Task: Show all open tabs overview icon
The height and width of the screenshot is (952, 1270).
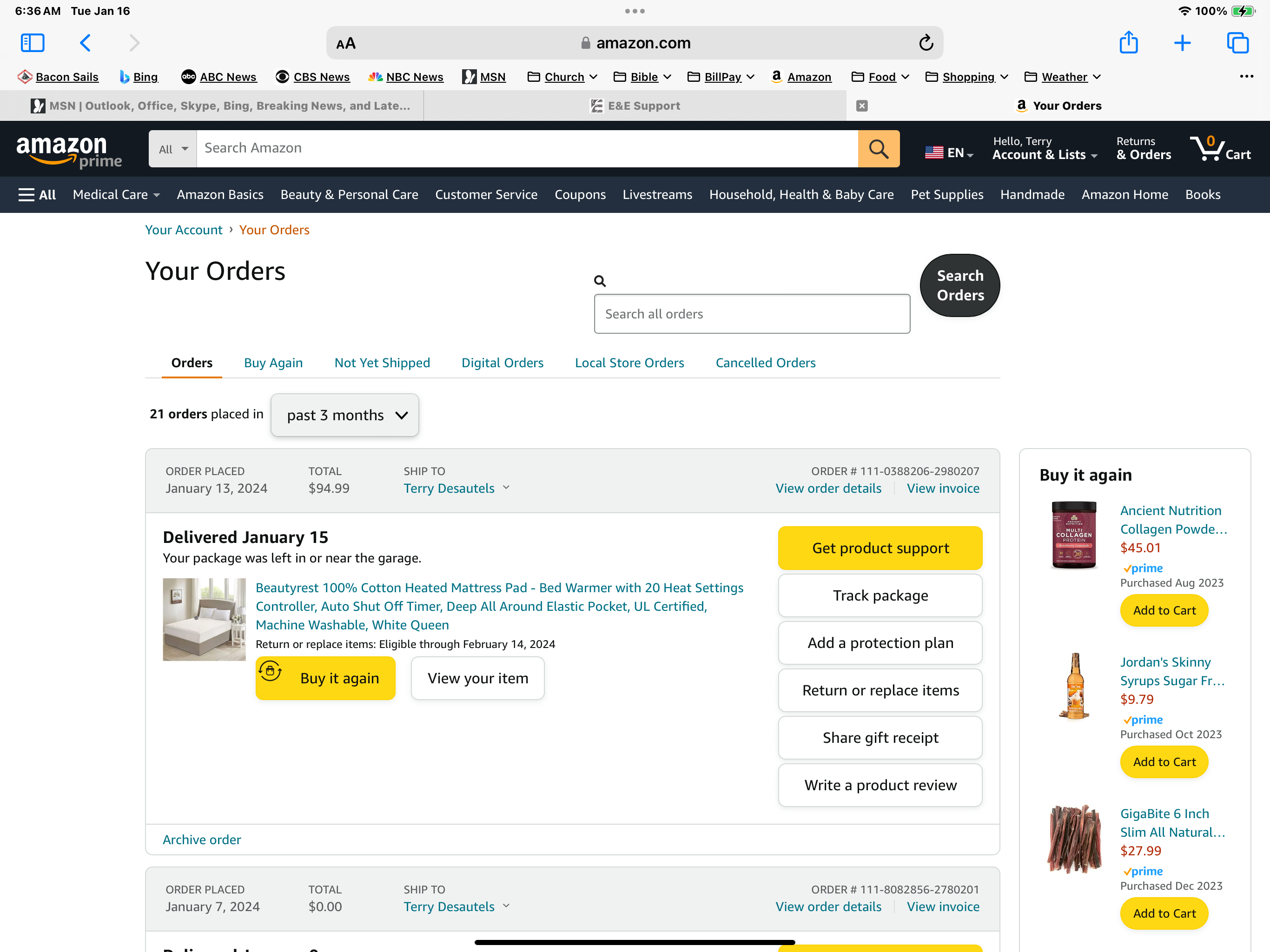Action: click(x=1237, y=43)
